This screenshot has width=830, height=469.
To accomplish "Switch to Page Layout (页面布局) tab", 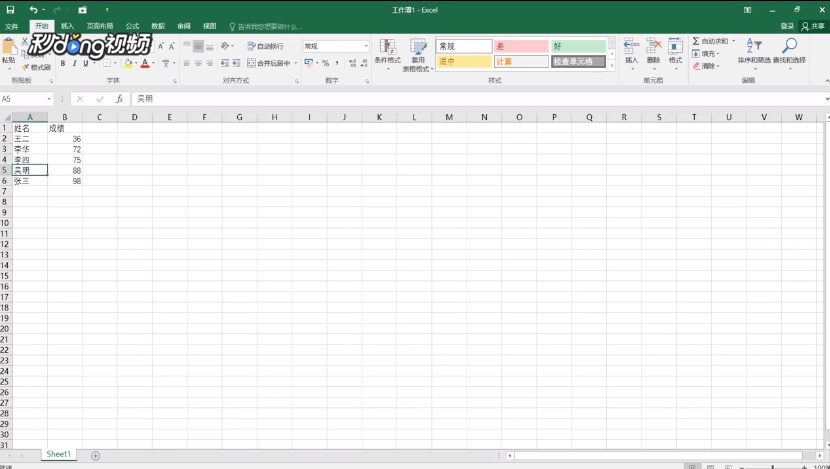I will 100,26.
